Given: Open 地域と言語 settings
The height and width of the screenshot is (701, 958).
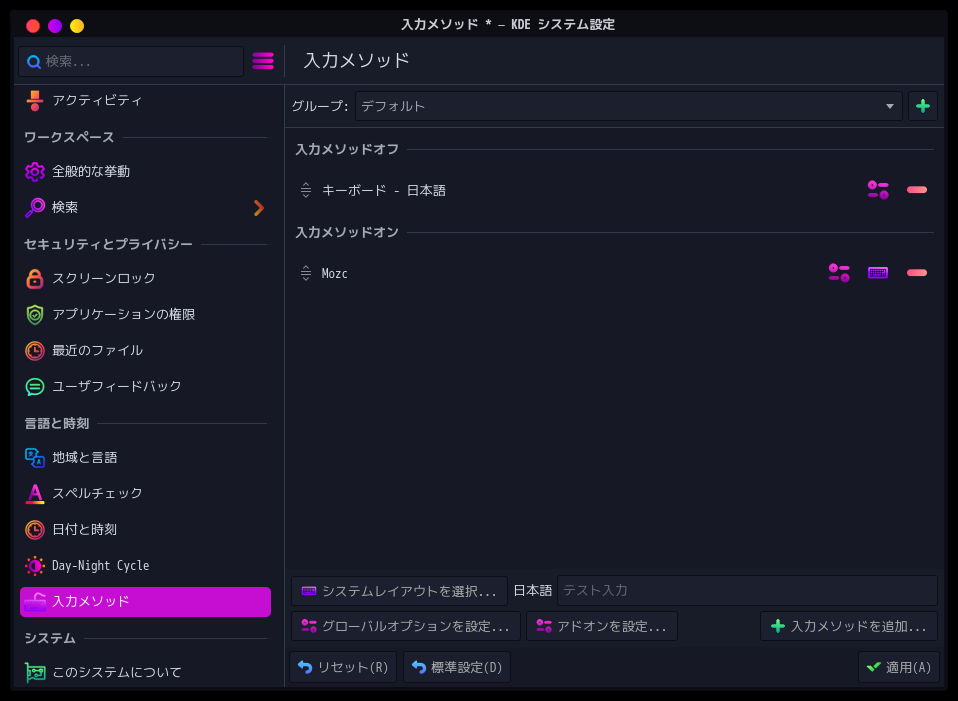Looking at the screenshot, I should (145, 458).
